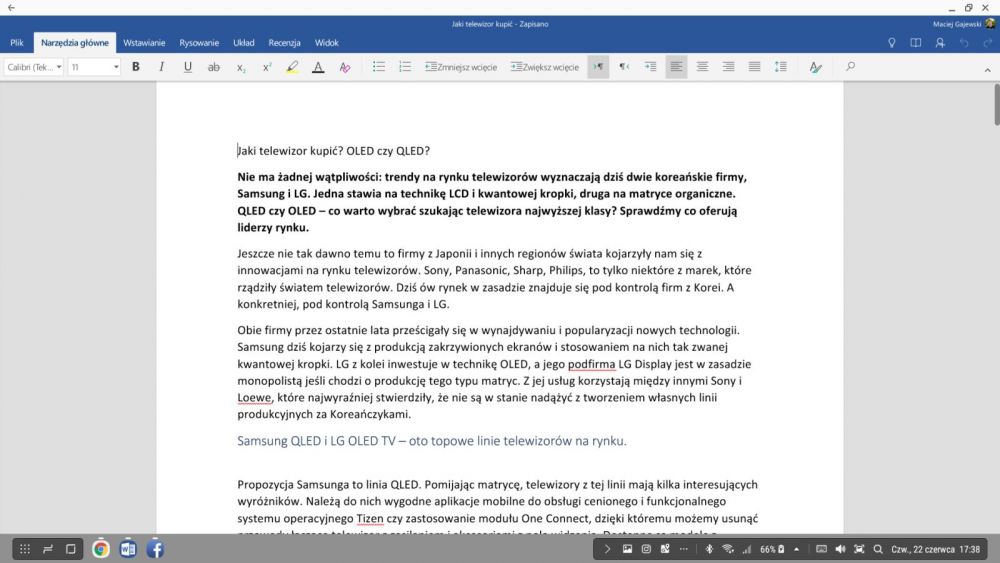Click the taskbar square overview icon
1000x563 pixels.
pyautogui.click(x=71, y=549)
